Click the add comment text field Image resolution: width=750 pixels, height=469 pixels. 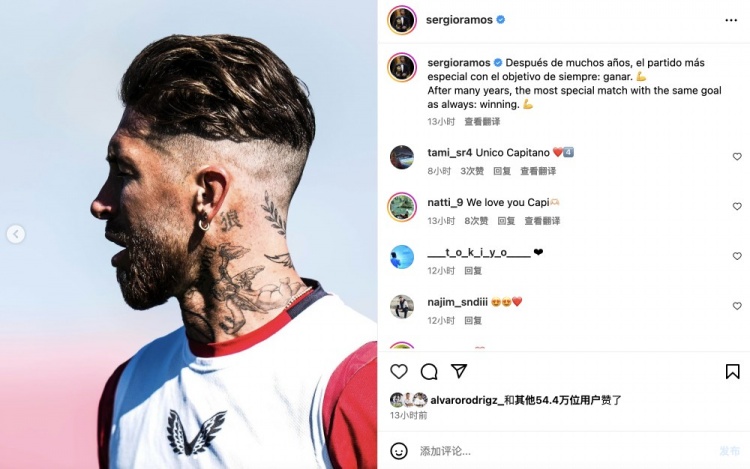564,451
